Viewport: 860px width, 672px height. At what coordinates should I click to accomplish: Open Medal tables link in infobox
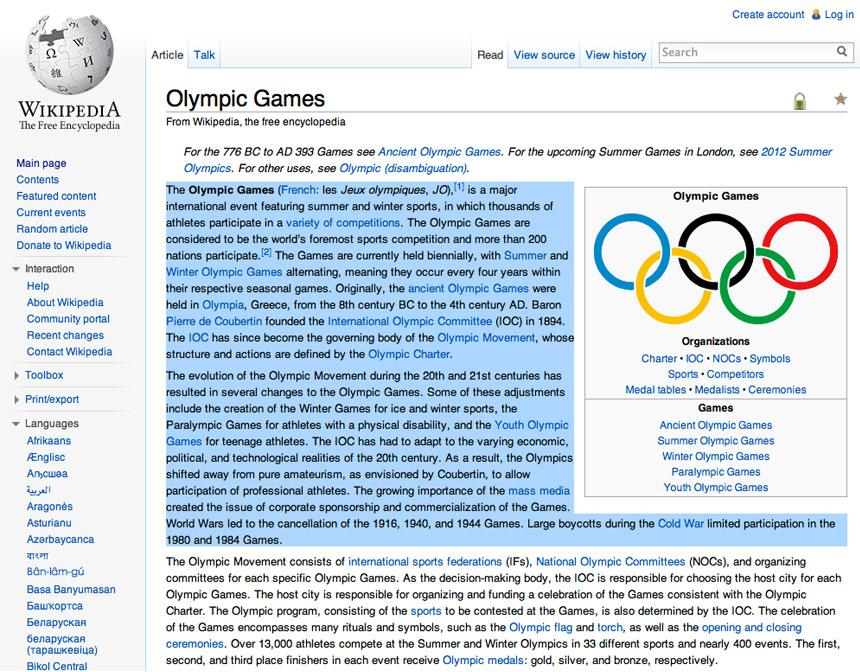point(655,389)
